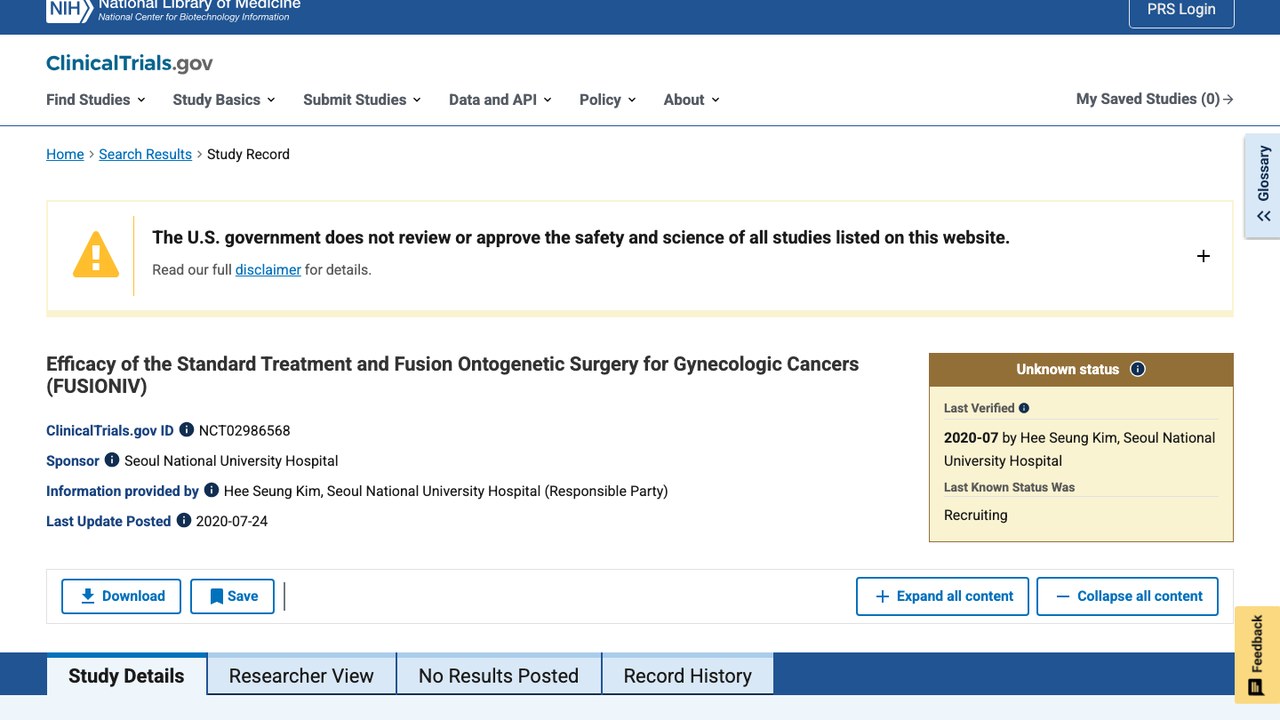This screenshot has width=1280, height=720.
Task: Click info icon next to Last Verified
Action: point(1024,408)
